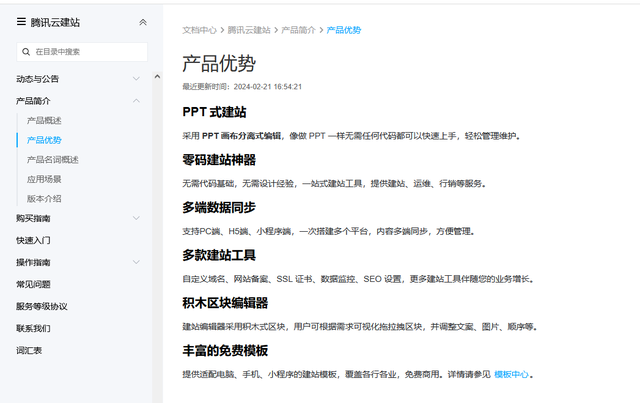
Task: Click bold text PPT 画布分离式编辑
Action: click(241, 136)
